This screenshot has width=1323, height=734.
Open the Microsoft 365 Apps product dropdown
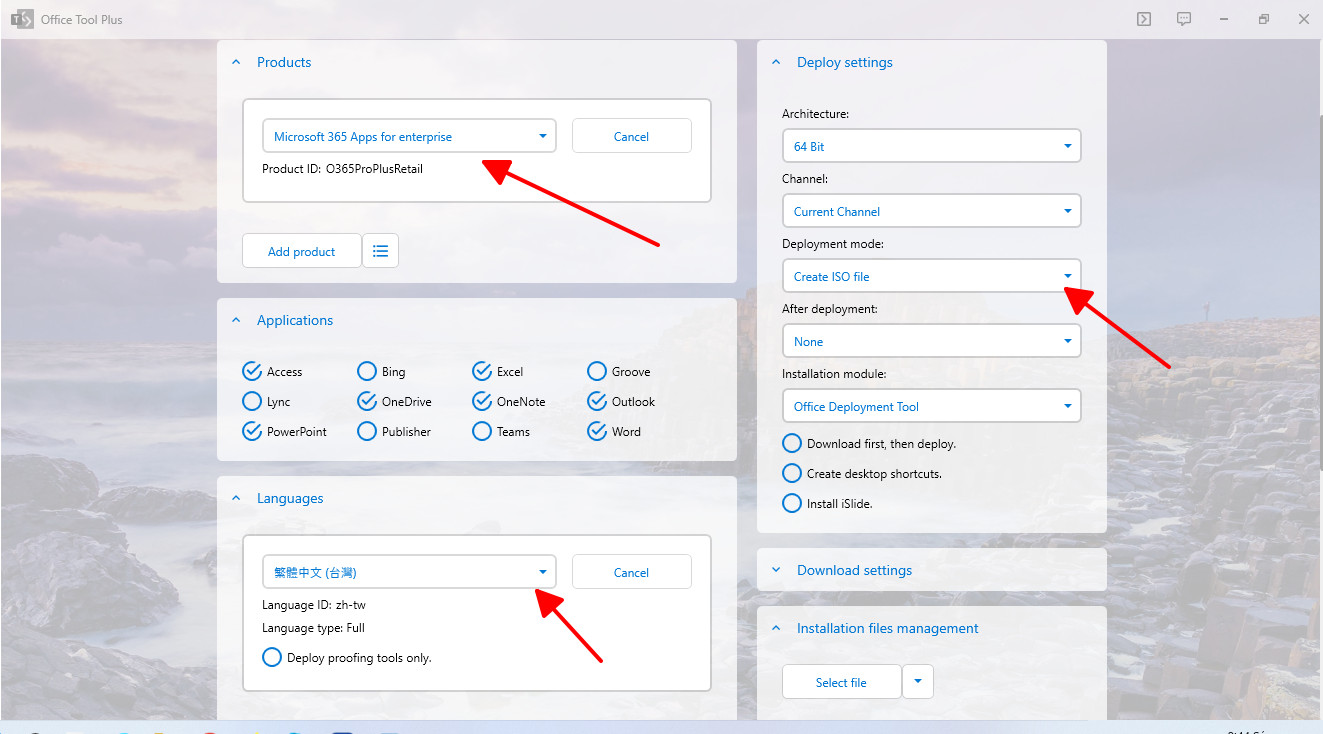coord(409,136)
